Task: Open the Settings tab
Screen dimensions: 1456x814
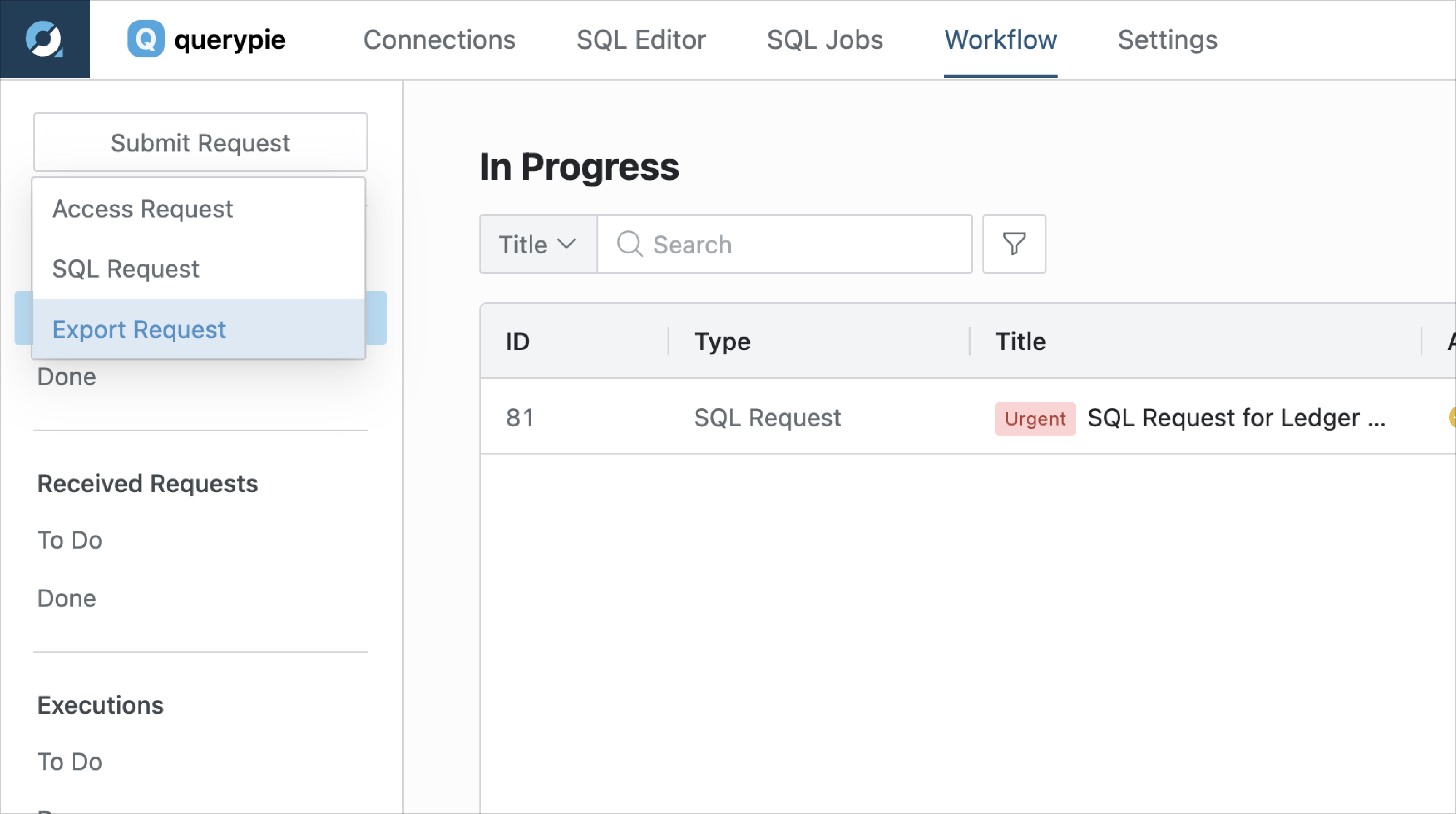Action: coord(1167,40)
